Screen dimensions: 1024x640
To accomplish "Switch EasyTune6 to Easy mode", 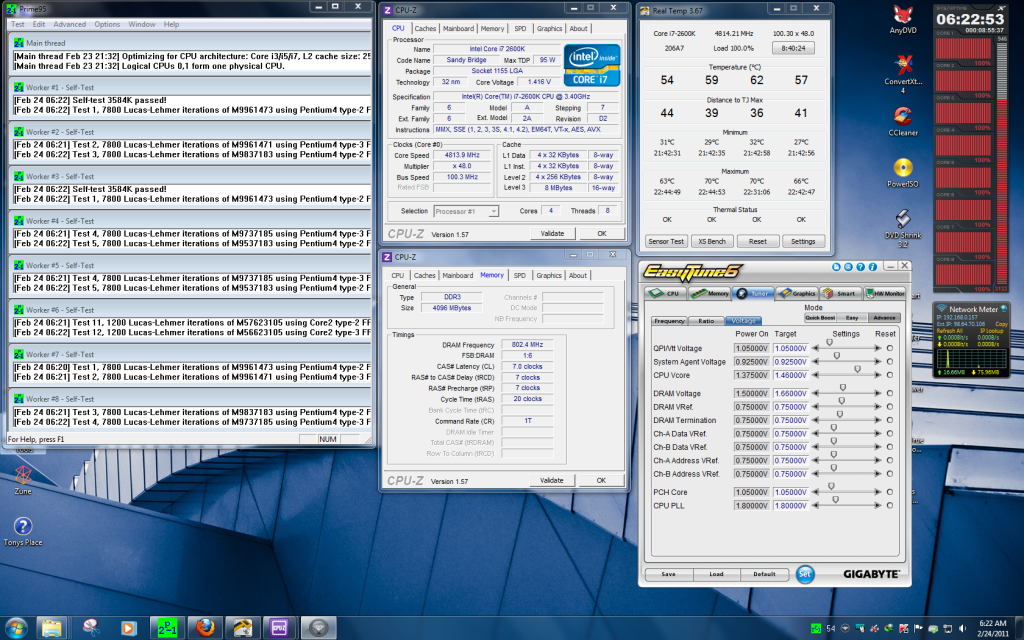I will pyautogui.click(x=852, y=318).
